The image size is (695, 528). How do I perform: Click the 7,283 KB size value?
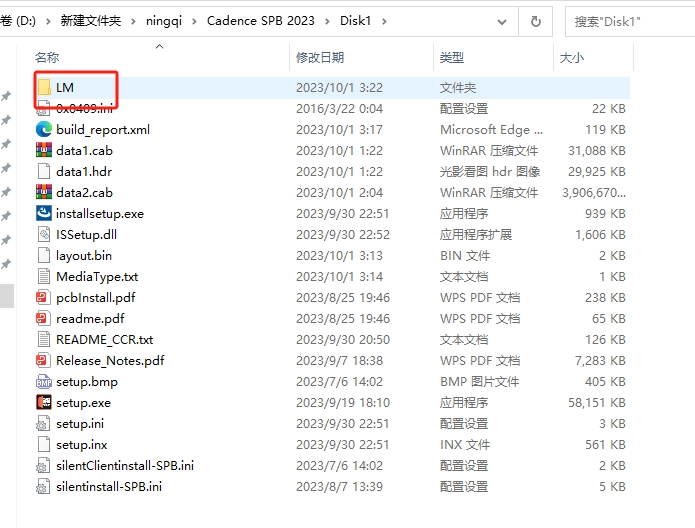click(x=600, y=360)
